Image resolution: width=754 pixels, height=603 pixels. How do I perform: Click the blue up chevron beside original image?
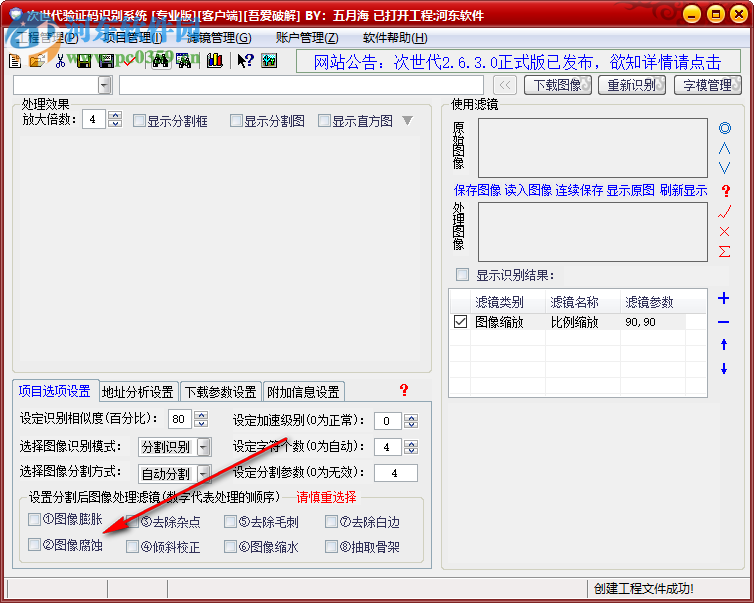point(725,149)
